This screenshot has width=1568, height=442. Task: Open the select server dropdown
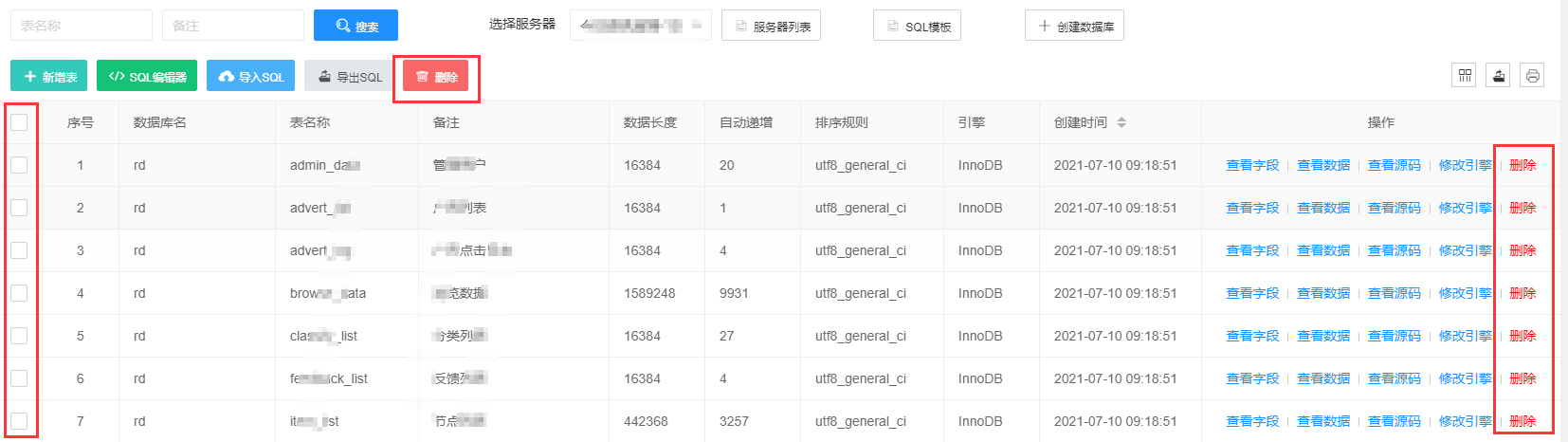(x=641, y=26)
